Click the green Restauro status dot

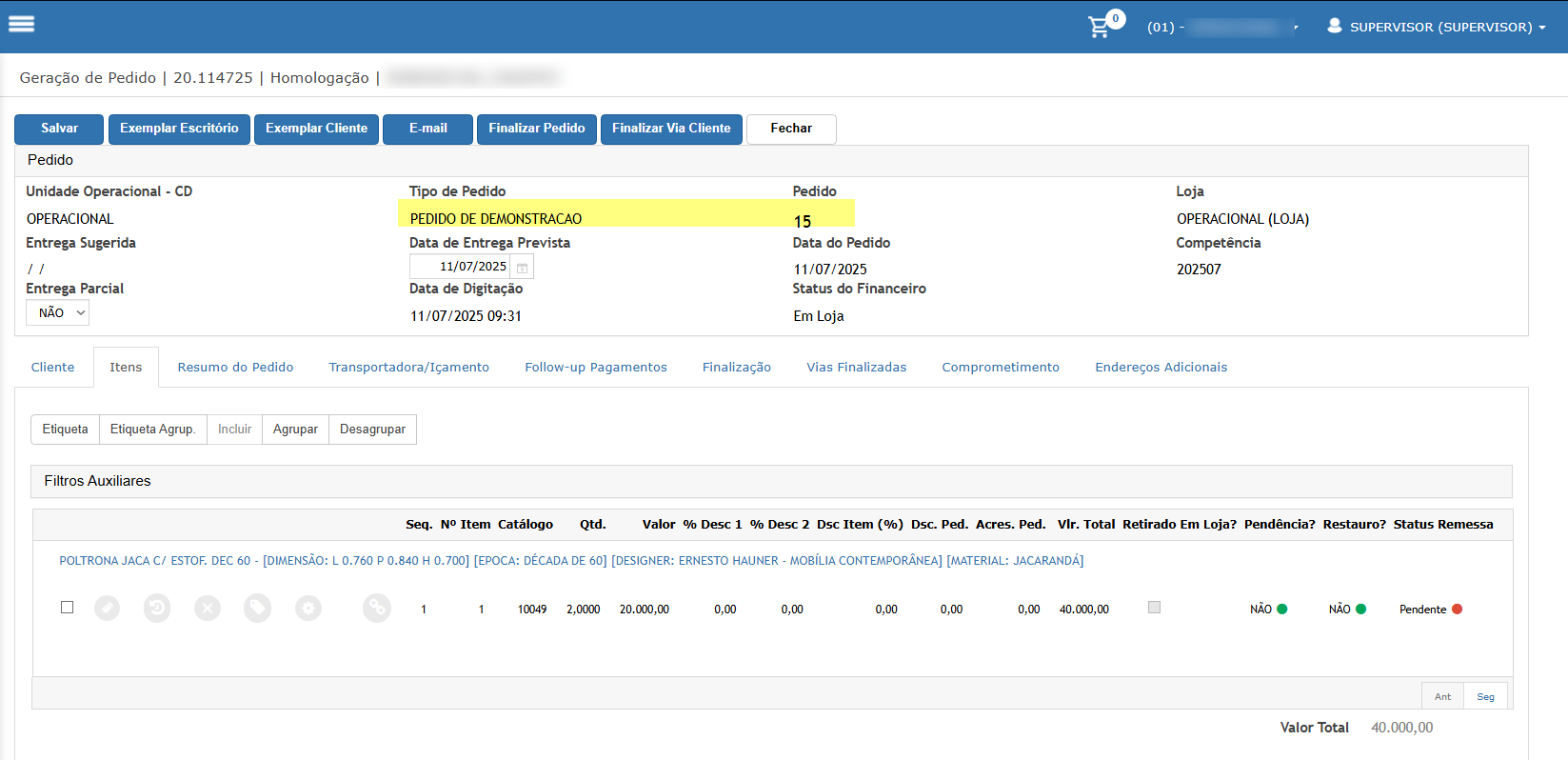(x=1360, y=609)
